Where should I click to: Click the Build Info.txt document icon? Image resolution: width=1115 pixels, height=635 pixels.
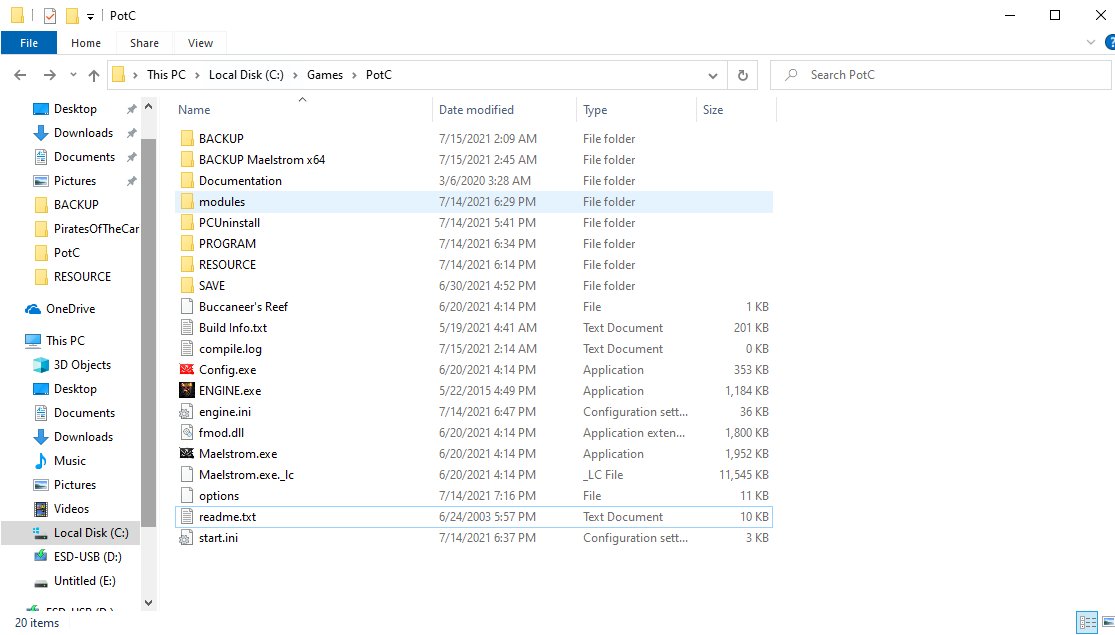(187, 328)
